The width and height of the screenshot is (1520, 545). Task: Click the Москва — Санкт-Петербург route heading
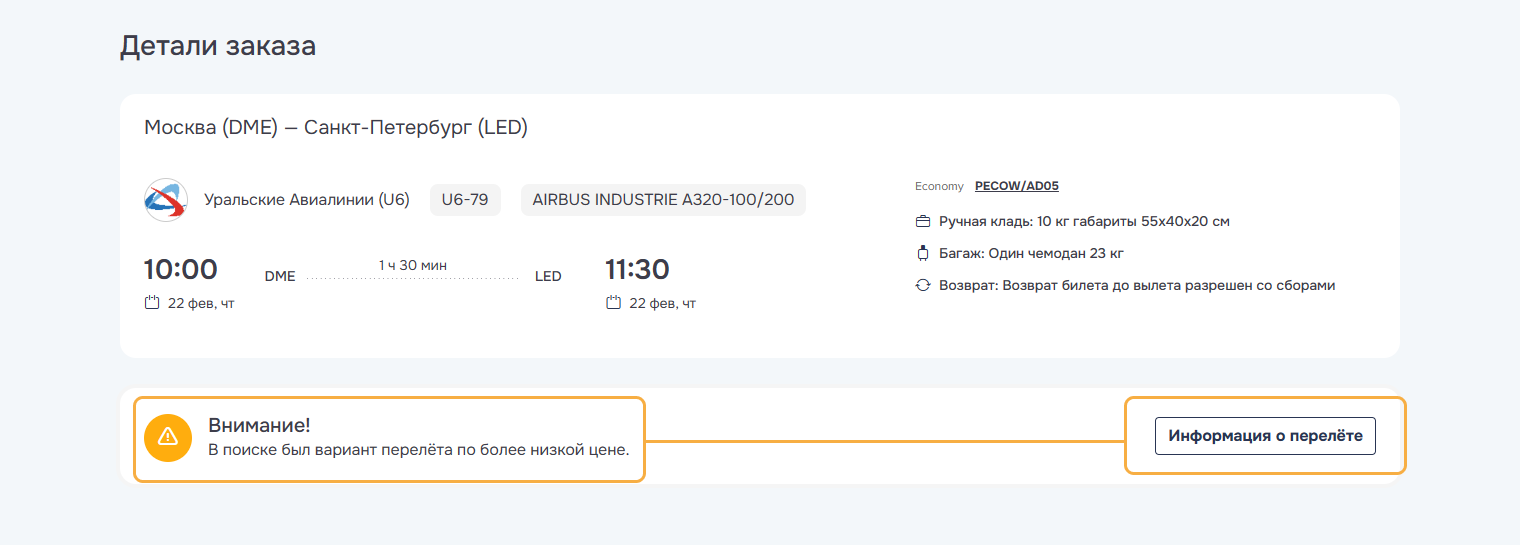pyautogui.click(x=336, y=128)
